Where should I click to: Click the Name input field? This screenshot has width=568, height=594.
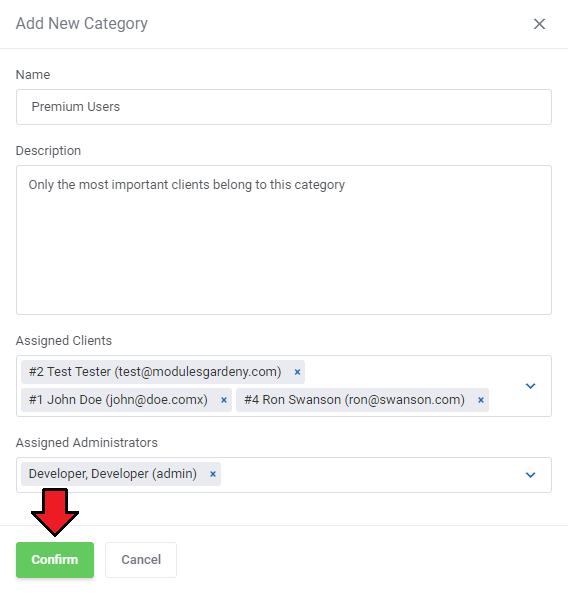point(284,107)
